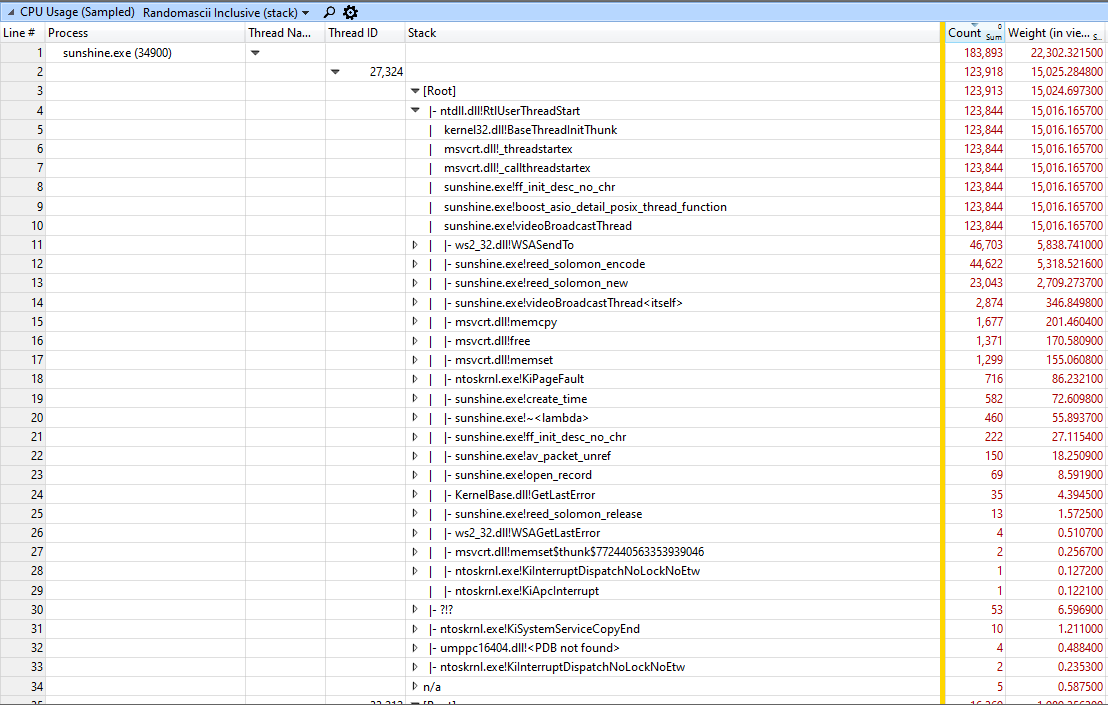1108x705 pixels.
Task: Expand sunshine.exe!reed_solomon_release node
Action: tap(415, 514)
